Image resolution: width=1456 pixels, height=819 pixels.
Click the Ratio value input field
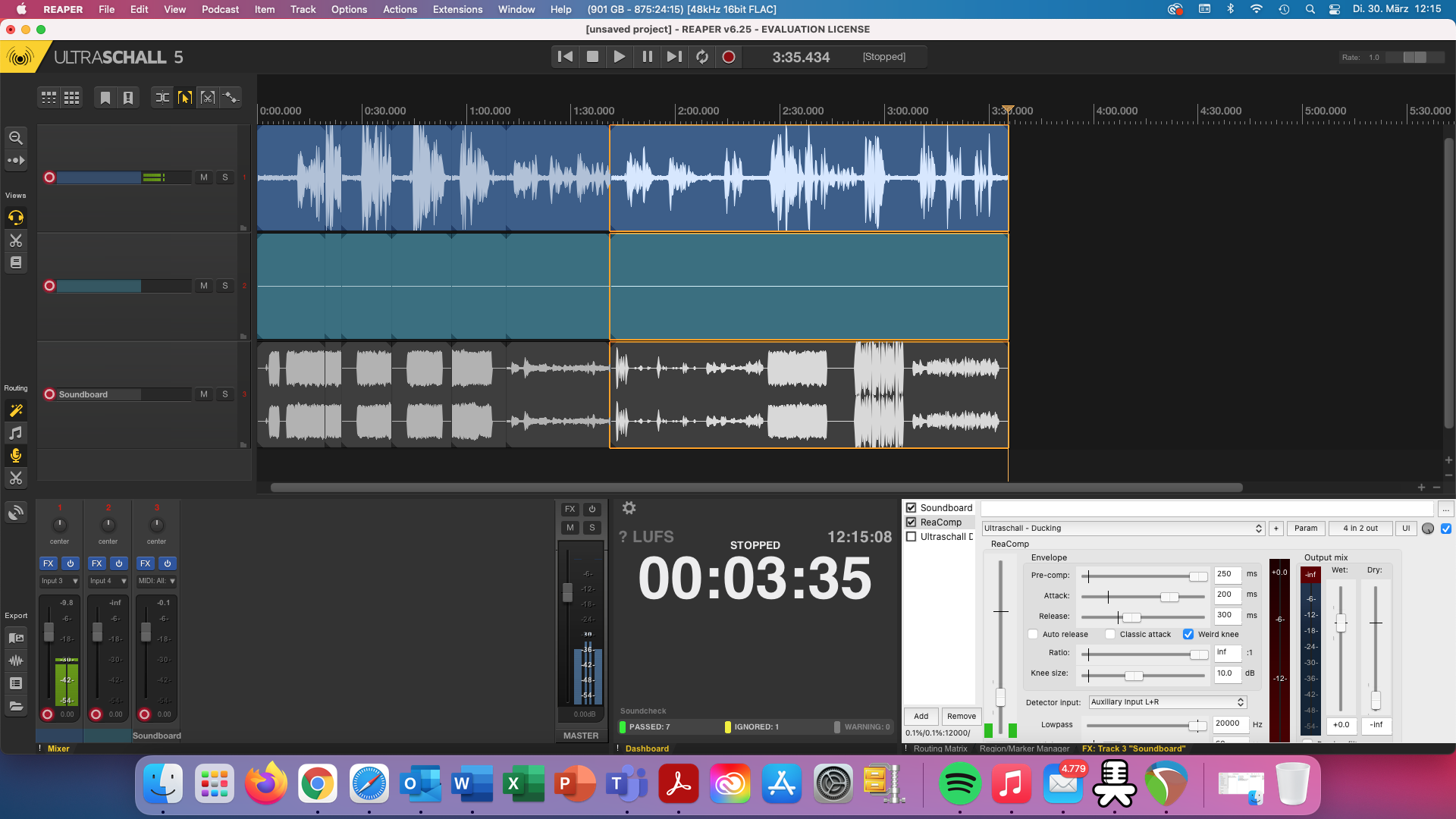pyautogui.click(x=1228, y=653)
